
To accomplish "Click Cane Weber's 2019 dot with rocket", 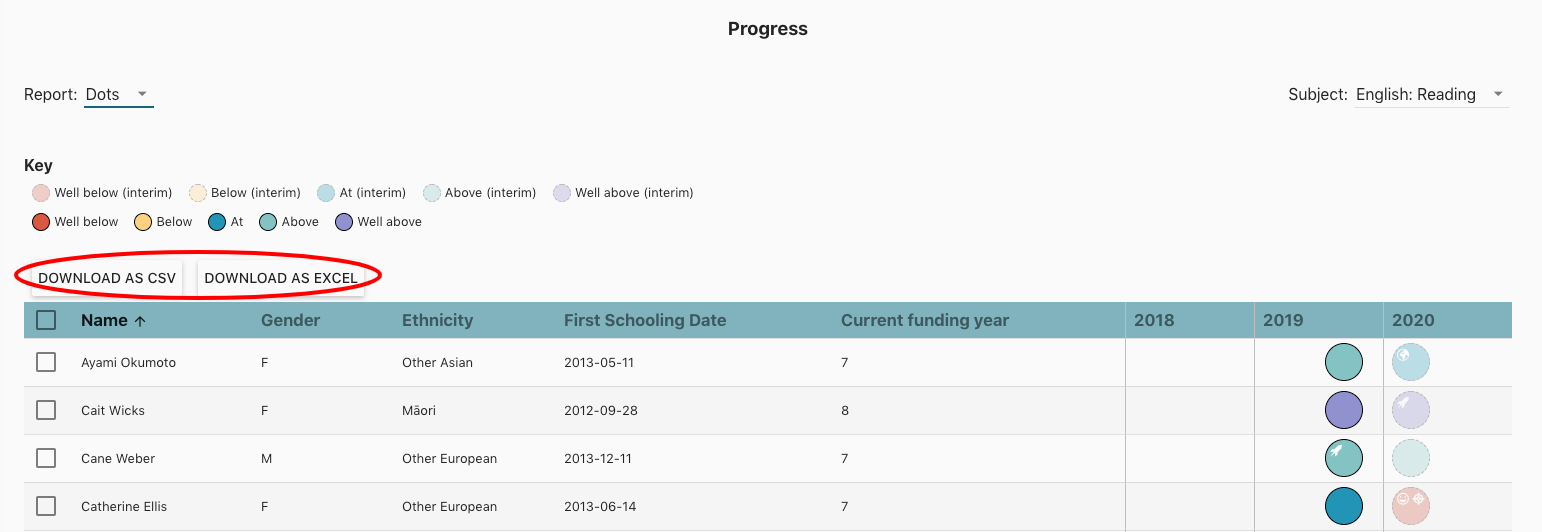I will [1344, 458].
